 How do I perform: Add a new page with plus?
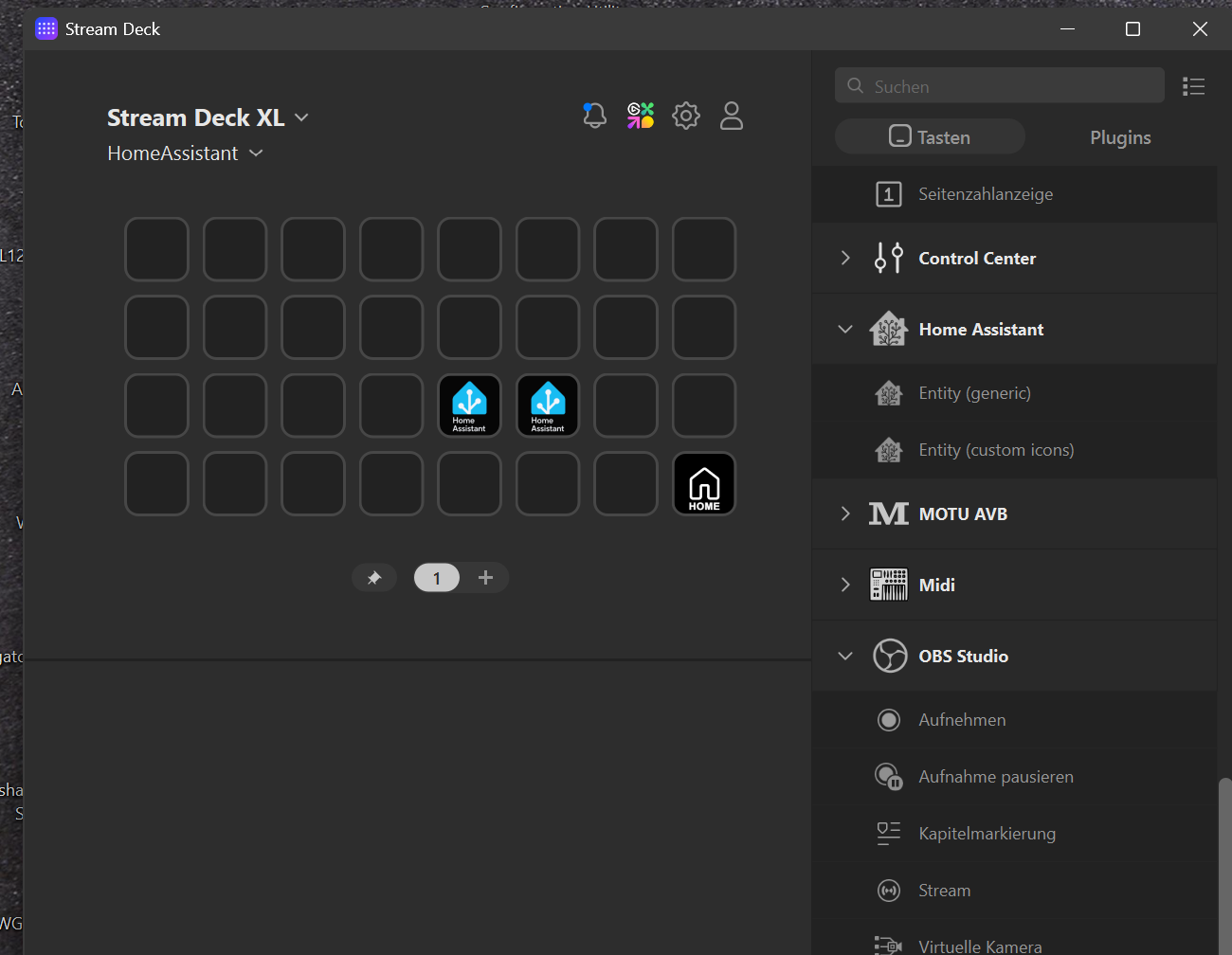pos(485,578)
